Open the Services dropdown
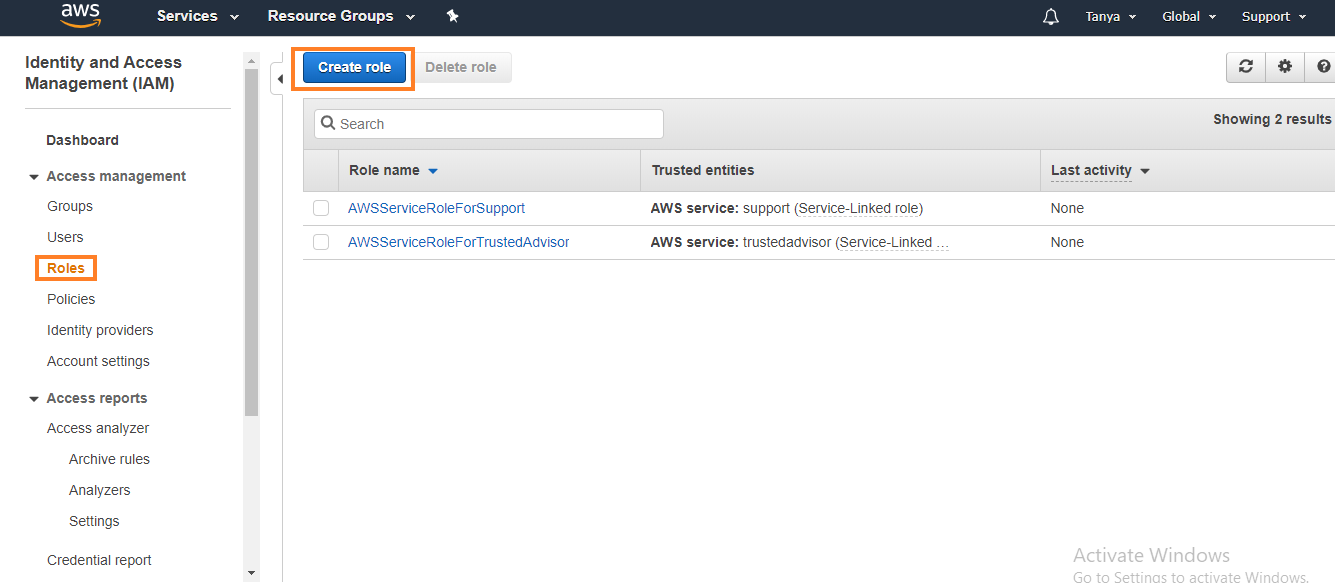Screen dimensions: 1335x583 [198, 16]
